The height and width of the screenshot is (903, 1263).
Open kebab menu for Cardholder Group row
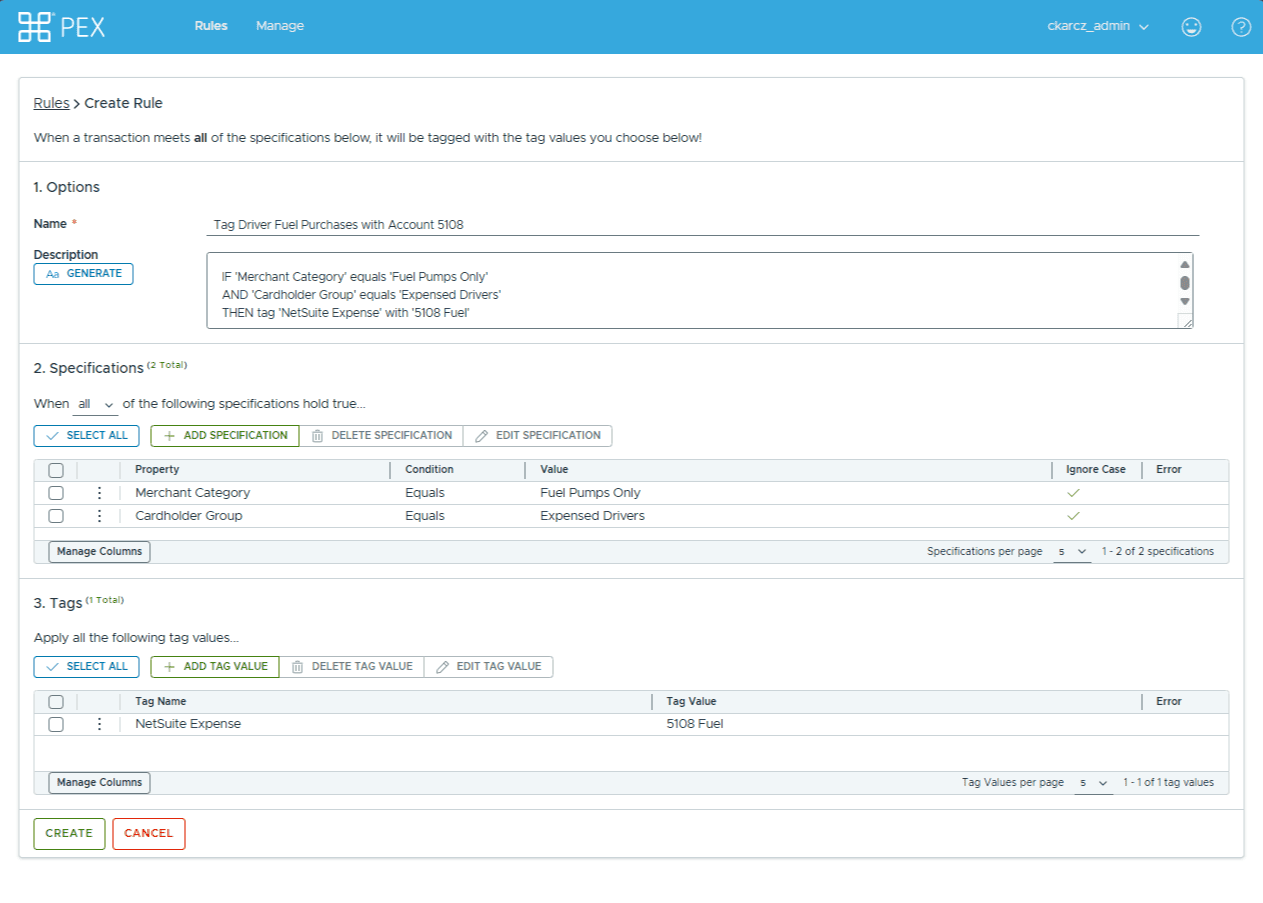coord(99,516)
